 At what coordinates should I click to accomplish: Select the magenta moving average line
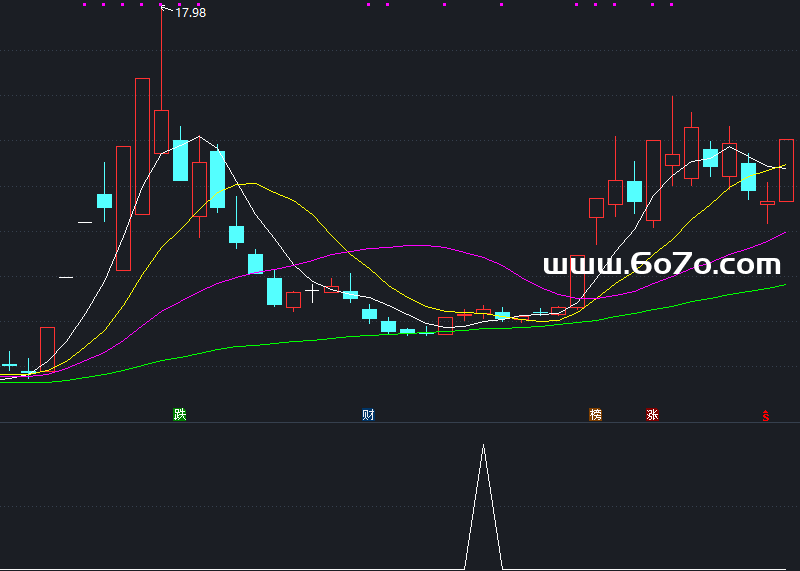click(420, 246)
